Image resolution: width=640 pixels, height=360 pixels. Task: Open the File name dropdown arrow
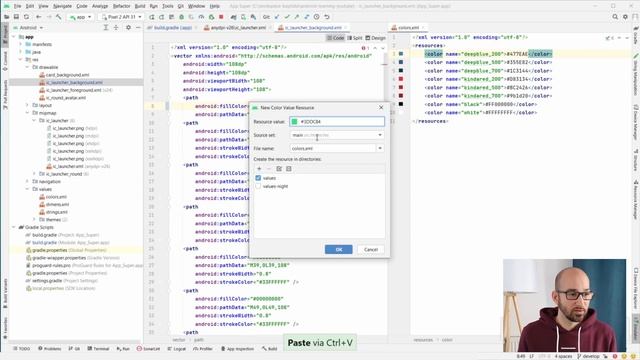click(380, 148)
